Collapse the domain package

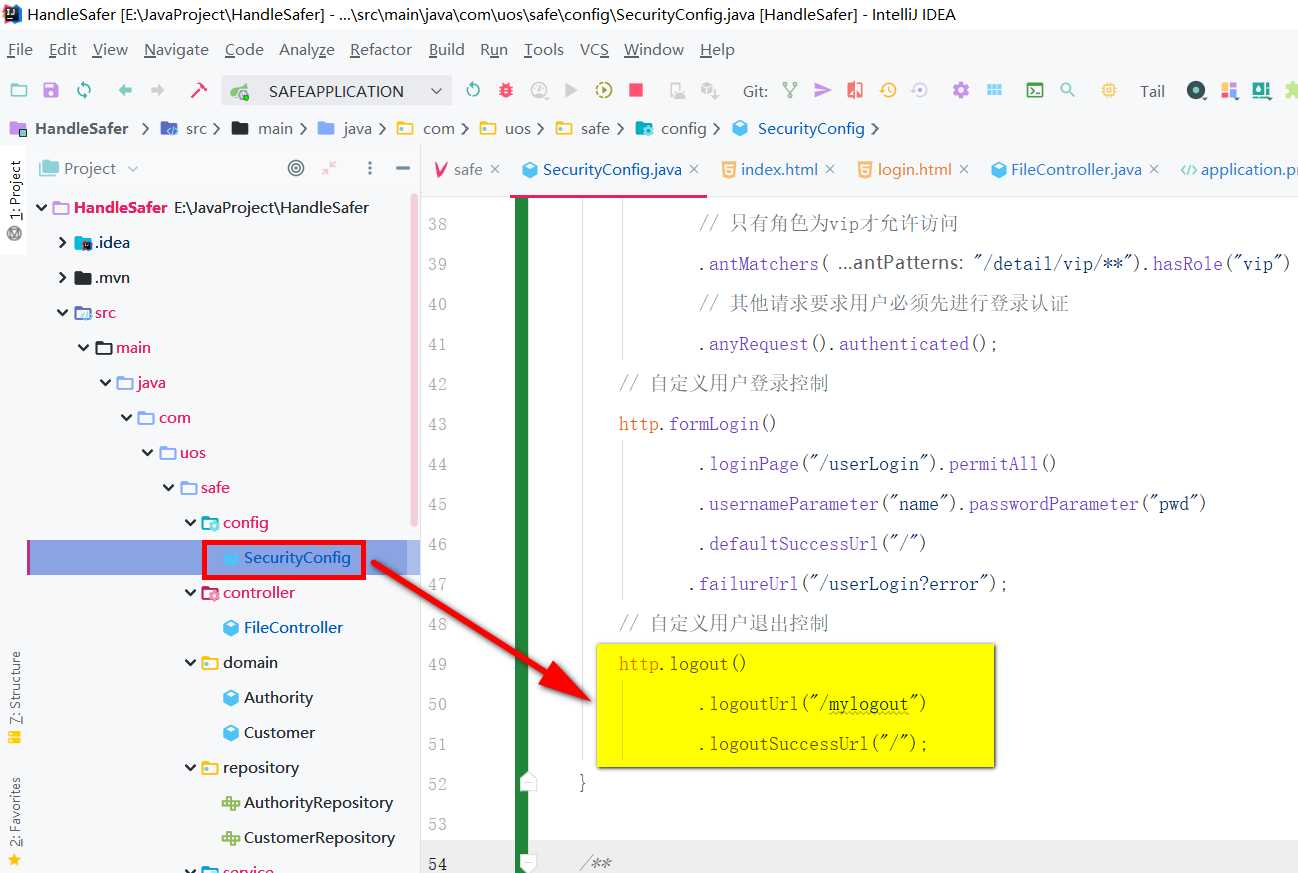coord(190,663)
